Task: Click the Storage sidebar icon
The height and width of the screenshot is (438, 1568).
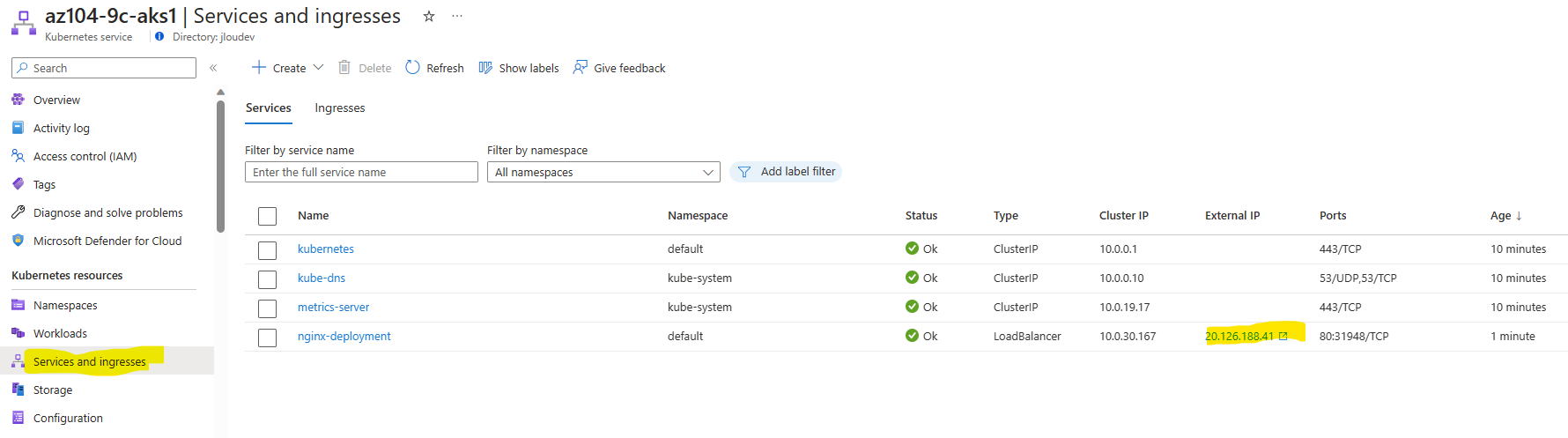Action: coord(18,390)
